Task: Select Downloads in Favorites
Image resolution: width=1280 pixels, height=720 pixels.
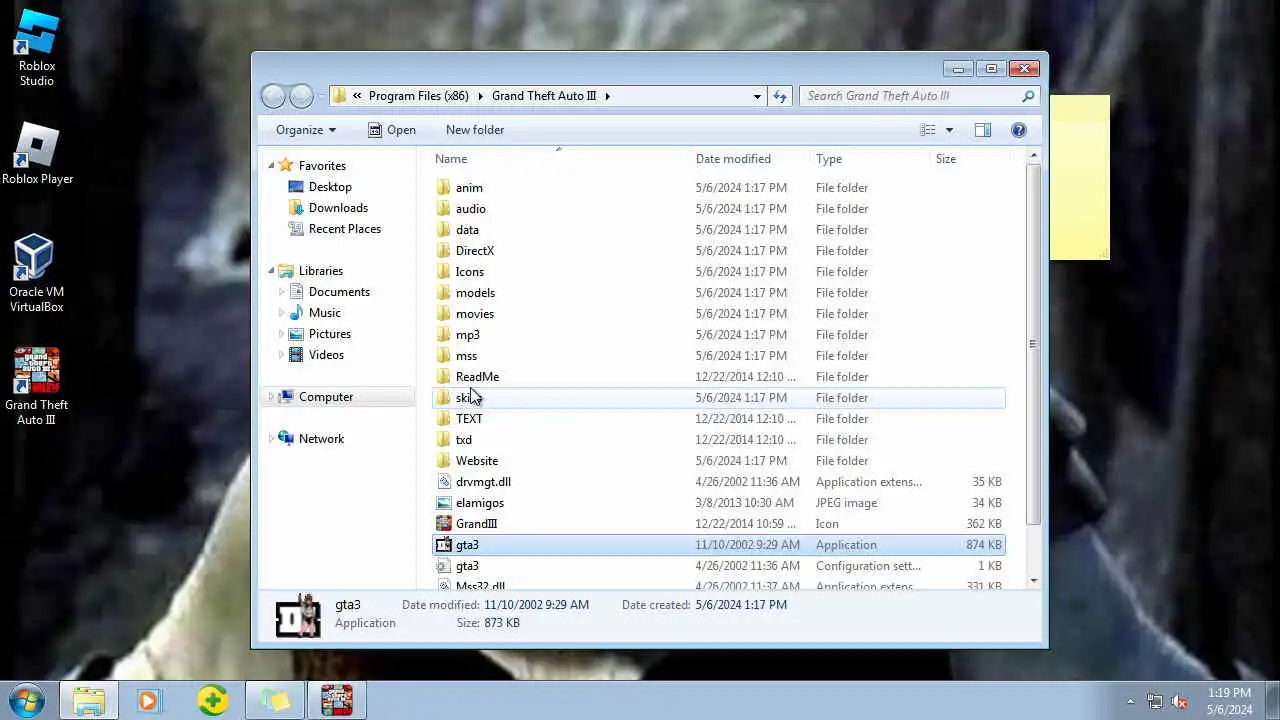Action: [338, 208]
